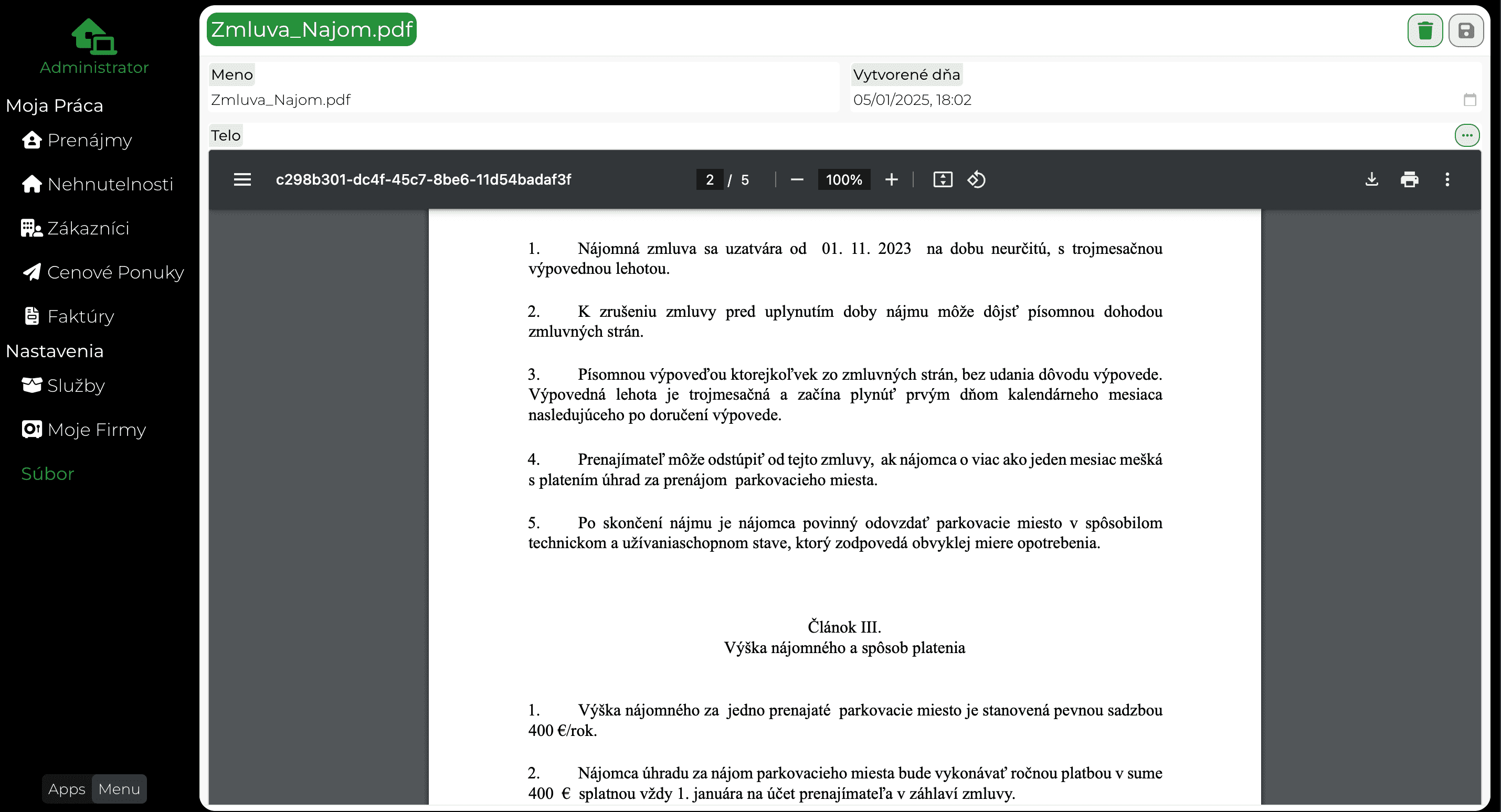Zoom out the PDF with minus button
Viewport: 1501px width, 812px height.
coord(797,179)
